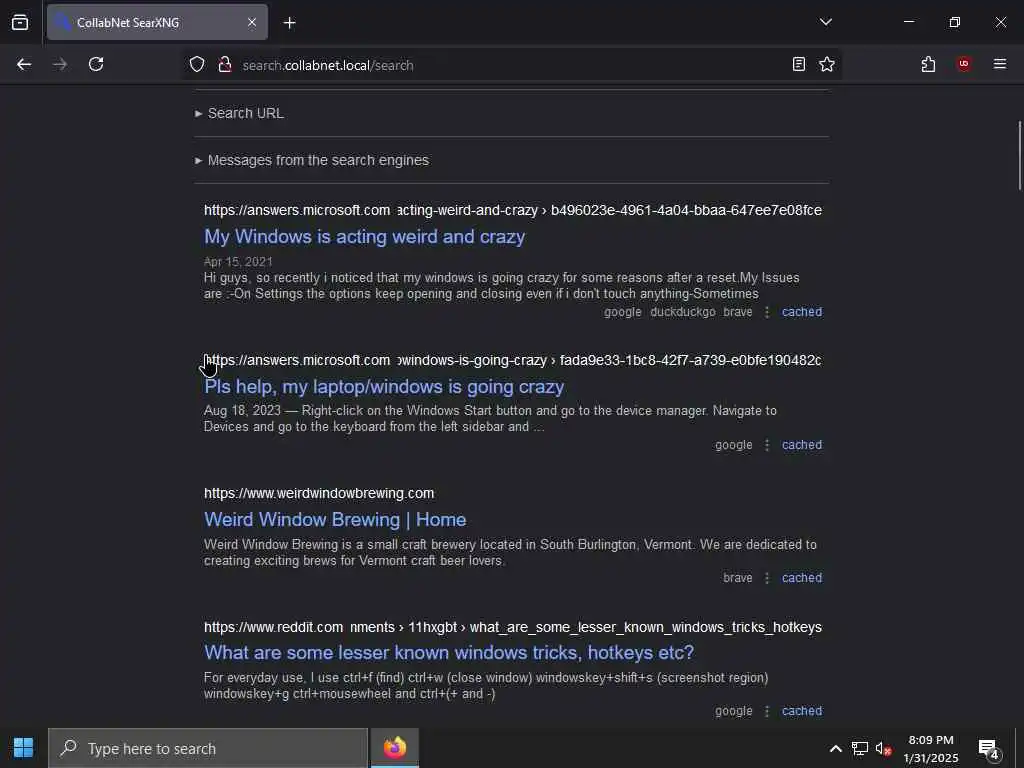This screenshot has height=768, width=1024.
Task: Show hidden system tray icons
Action: [x=835, y=748]
